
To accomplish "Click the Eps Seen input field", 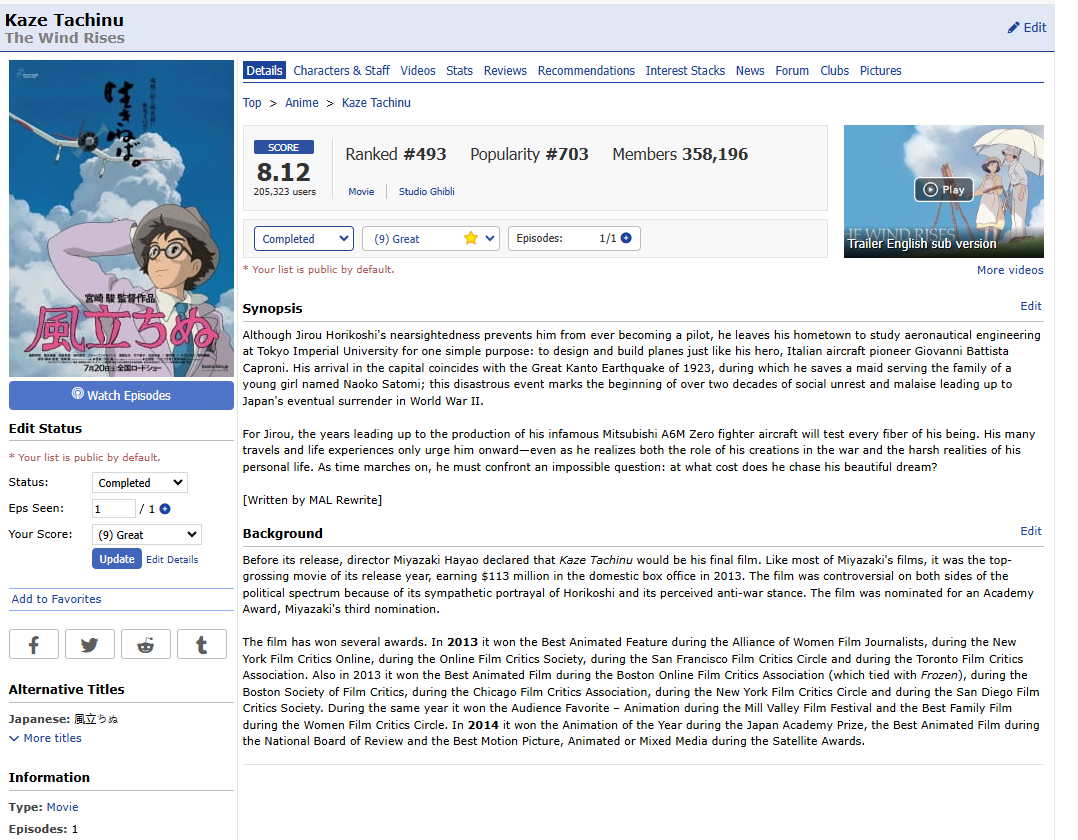I will tap(113, 509).
